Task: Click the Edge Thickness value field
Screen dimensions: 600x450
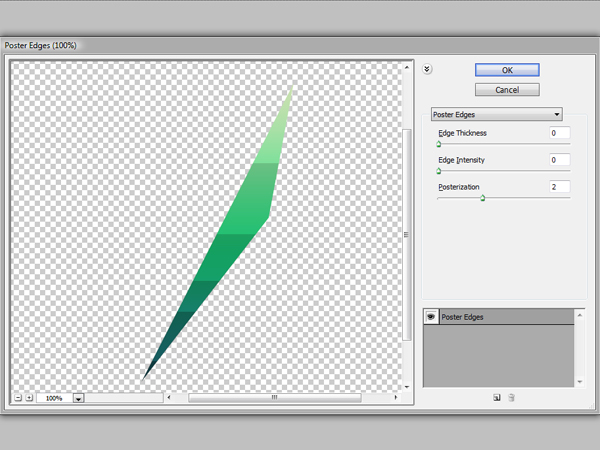Action: click(x=559, y=133)
